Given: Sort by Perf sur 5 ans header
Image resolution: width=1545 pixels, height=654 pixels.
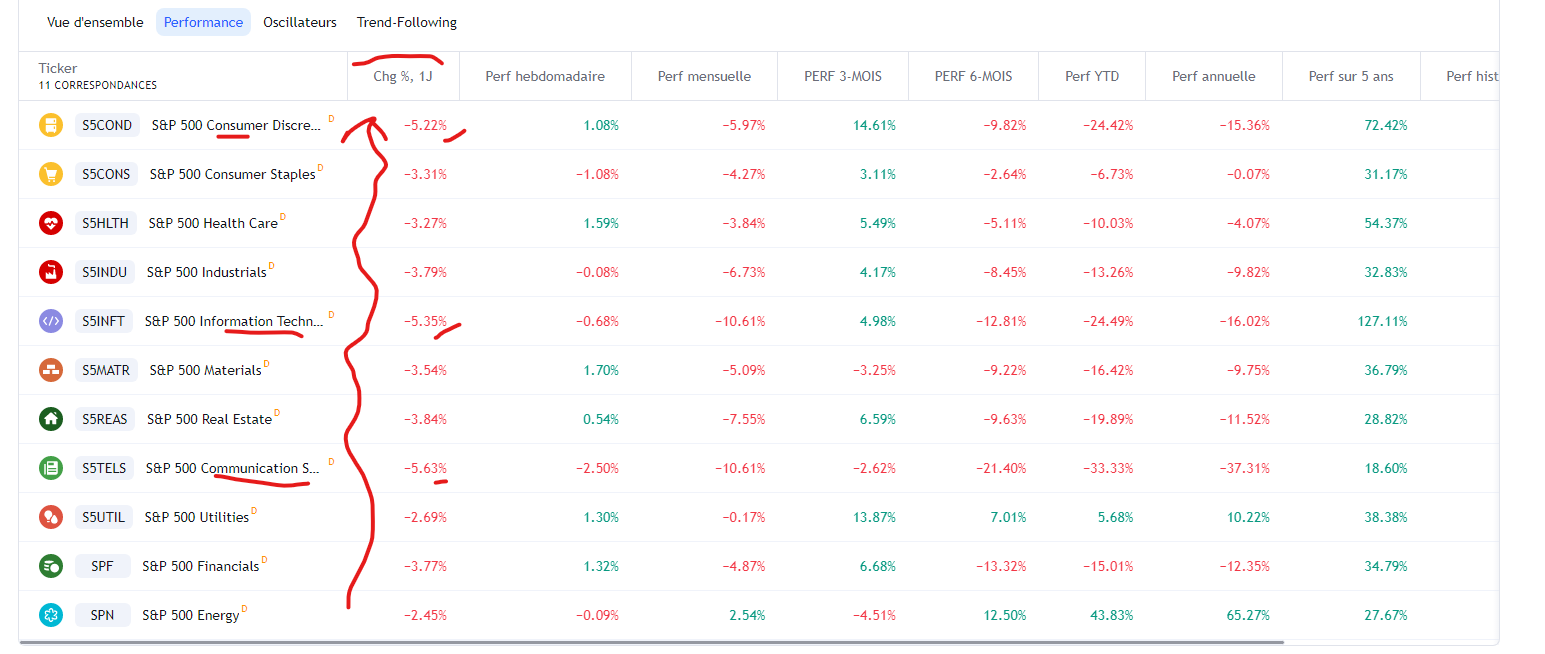Looking at the screenshot, I should click(x=1350, y=76).
